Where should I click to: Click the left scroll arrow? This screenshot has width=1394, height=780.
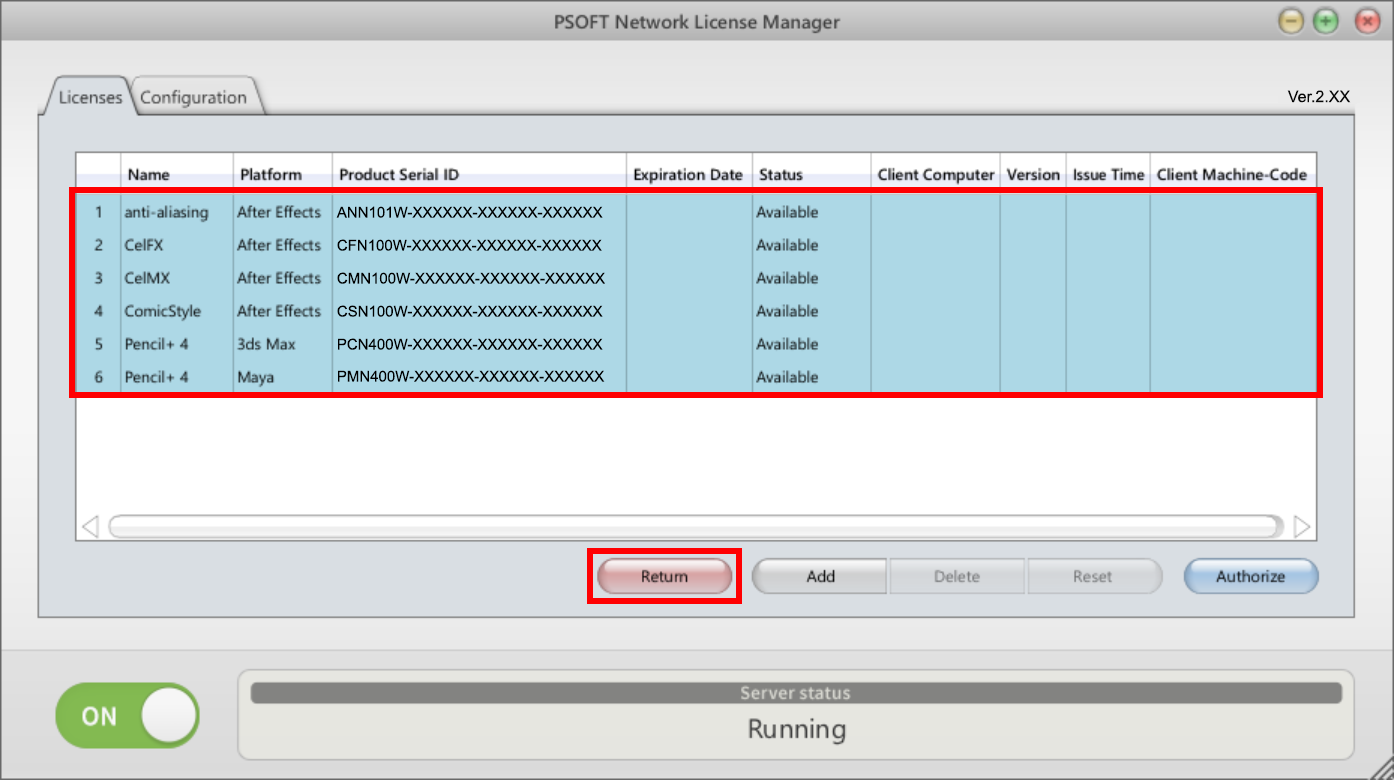(90, 526)
